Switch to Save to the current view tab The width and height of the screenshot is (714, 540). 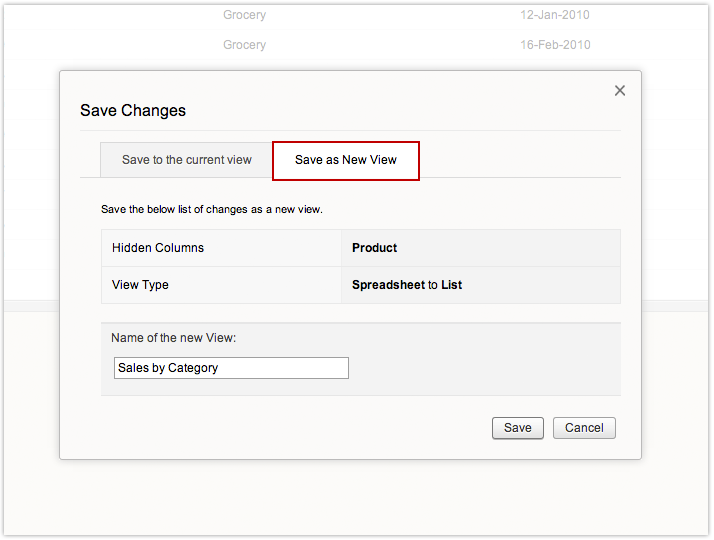pos(187,160)
